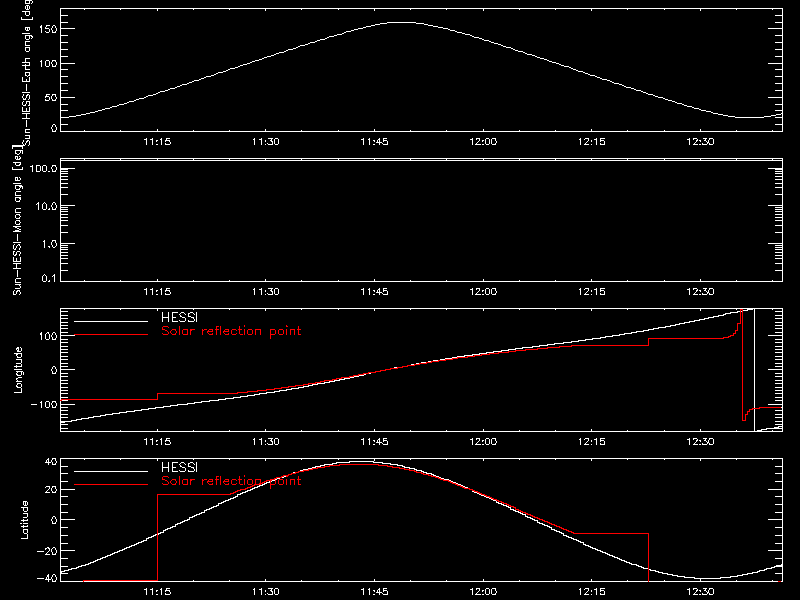The height and width of the screenshot is (600, 800).
Task: Click white HESSI legend line in Longitude panel
Action: point(111,321)
